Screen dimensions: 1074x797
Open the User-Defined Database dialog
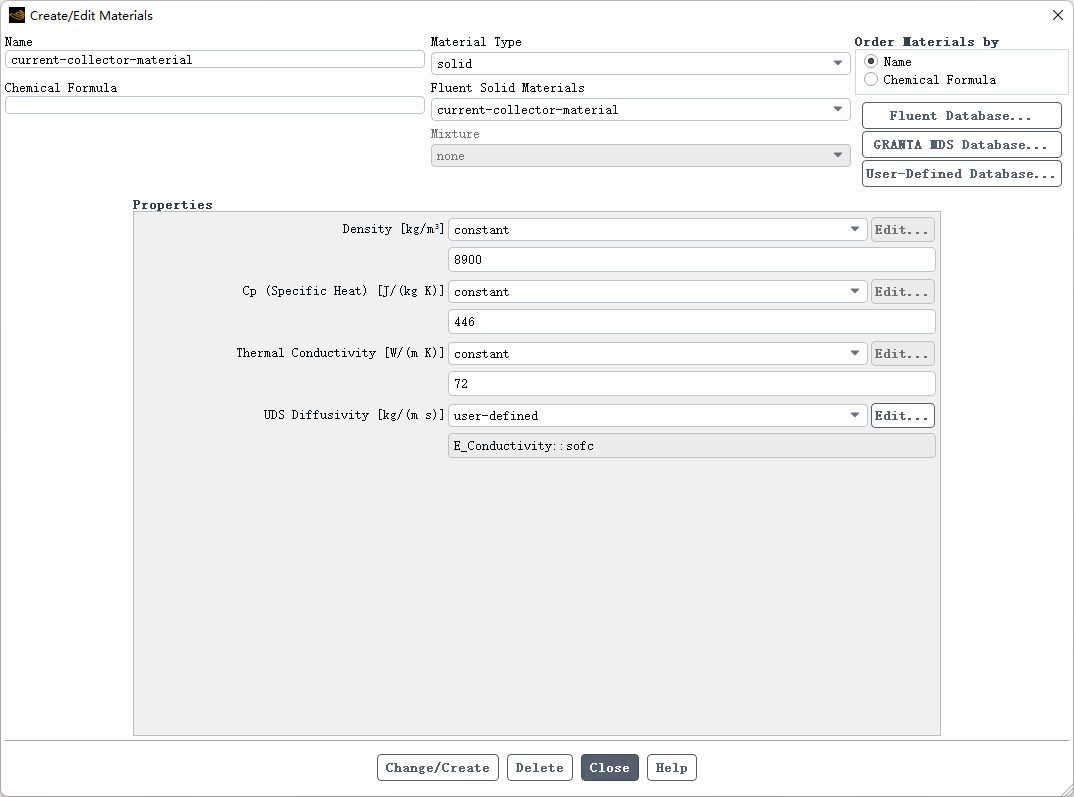[962, 174]
